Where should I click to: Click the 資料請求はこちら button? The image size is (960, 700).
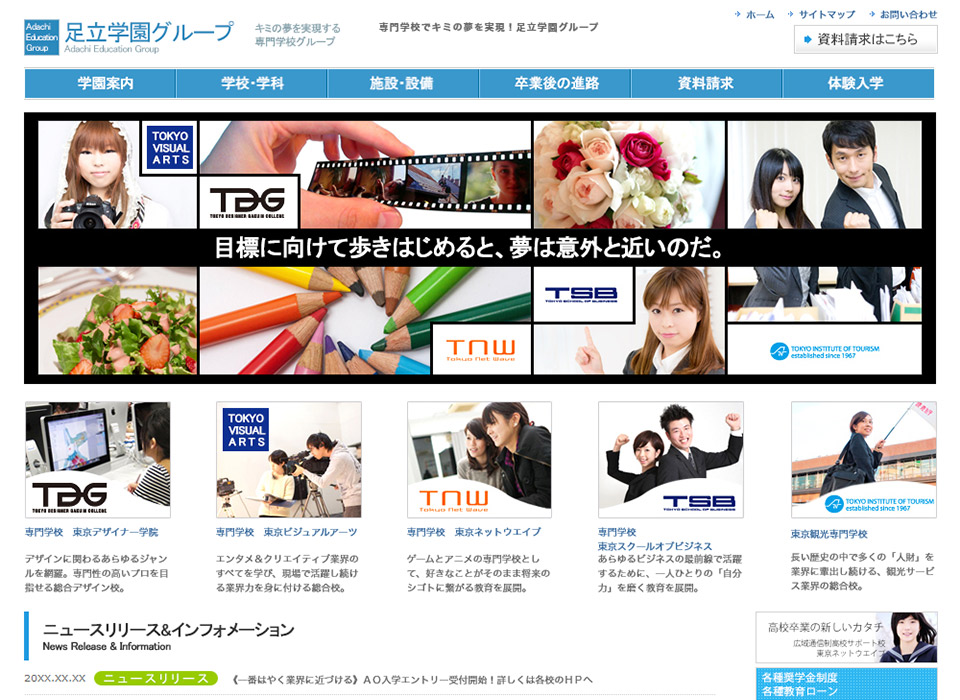point(866,39)
